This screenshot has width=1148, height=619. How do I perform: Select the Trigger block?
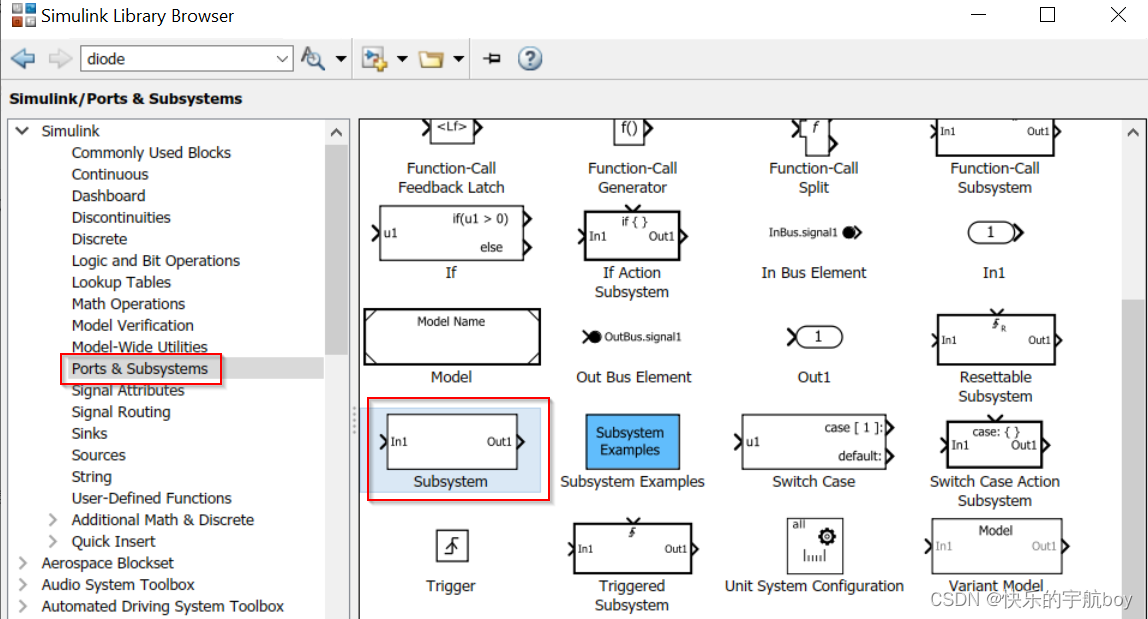(452, 546)
